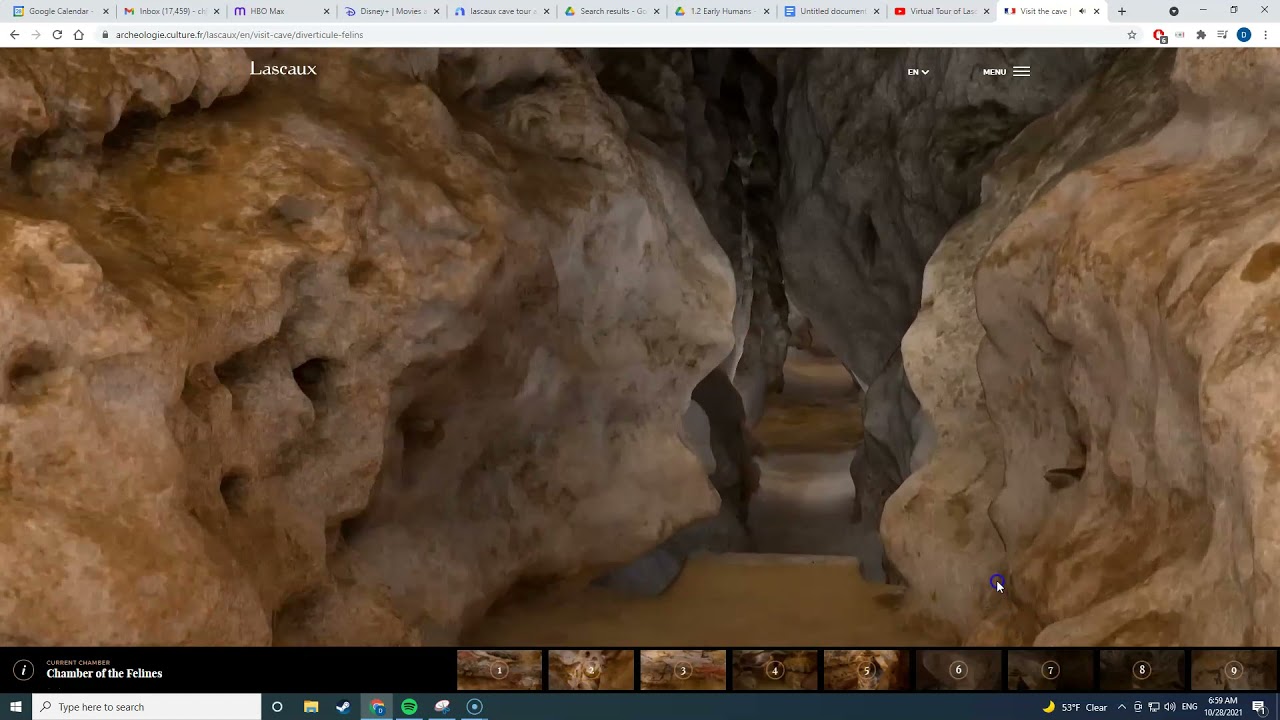Expand the tab search dropdown
The image size is (1280, 720).
pyautogui.click(x=1174, y=11)
